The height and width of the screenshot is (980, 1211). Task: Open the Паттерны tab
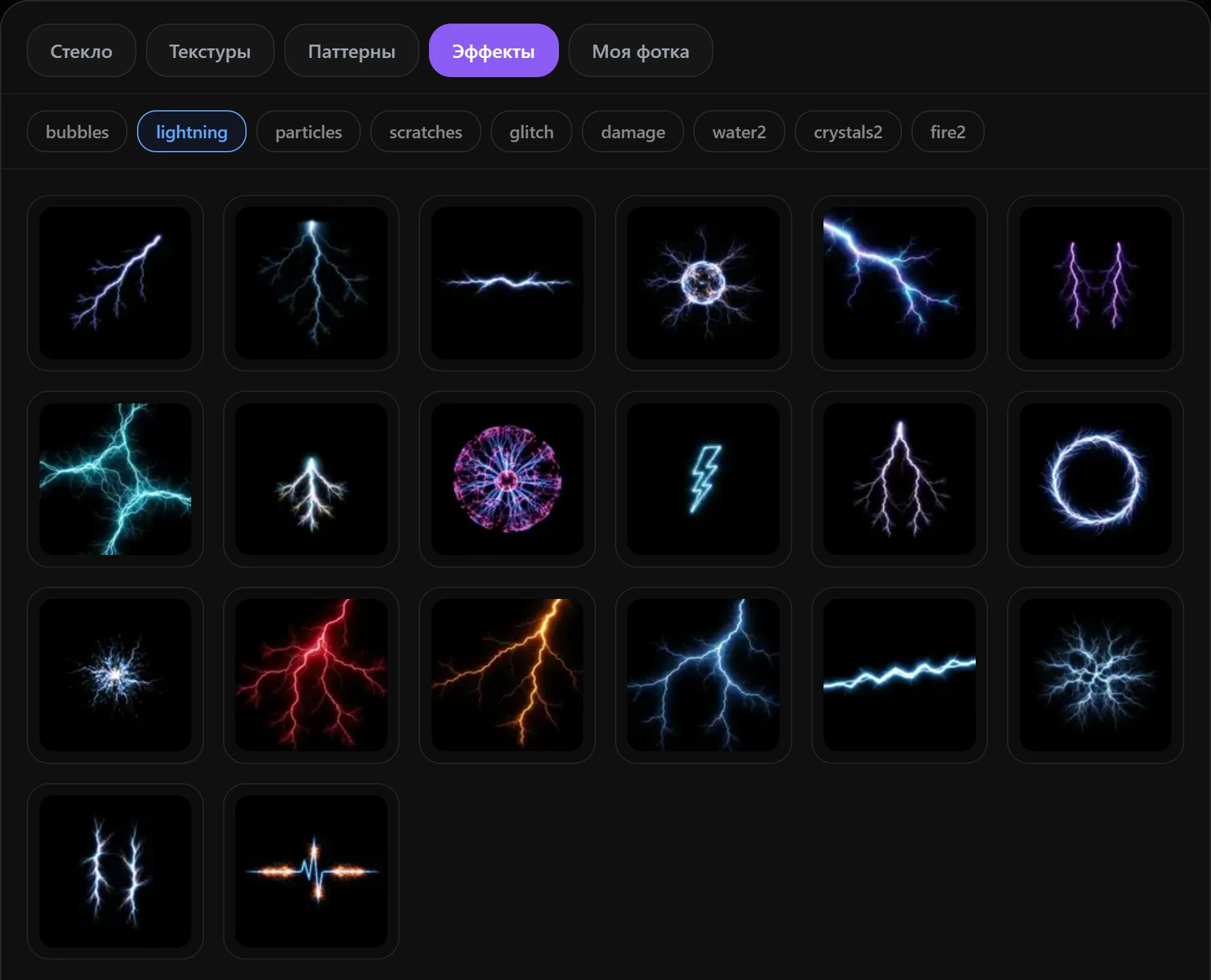(351, 51)
